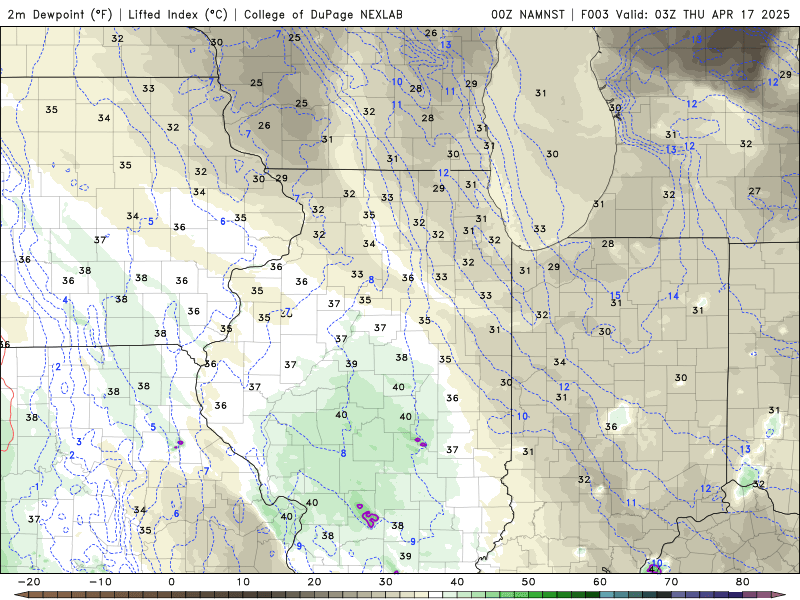Click the '-20' color scale label
This screenshot has height=600, width=800.
[x=29, y=582]
